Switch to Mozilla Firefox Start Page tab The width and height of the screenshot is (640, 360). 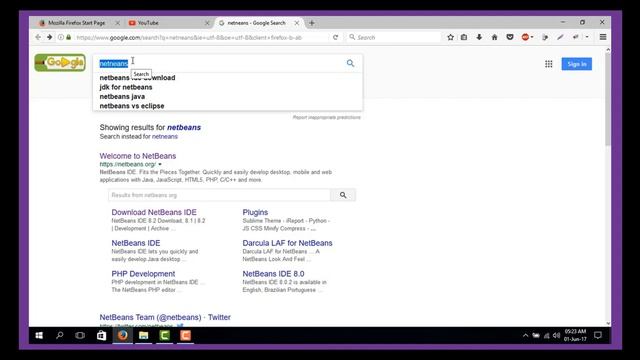click(x=77, y=23)
